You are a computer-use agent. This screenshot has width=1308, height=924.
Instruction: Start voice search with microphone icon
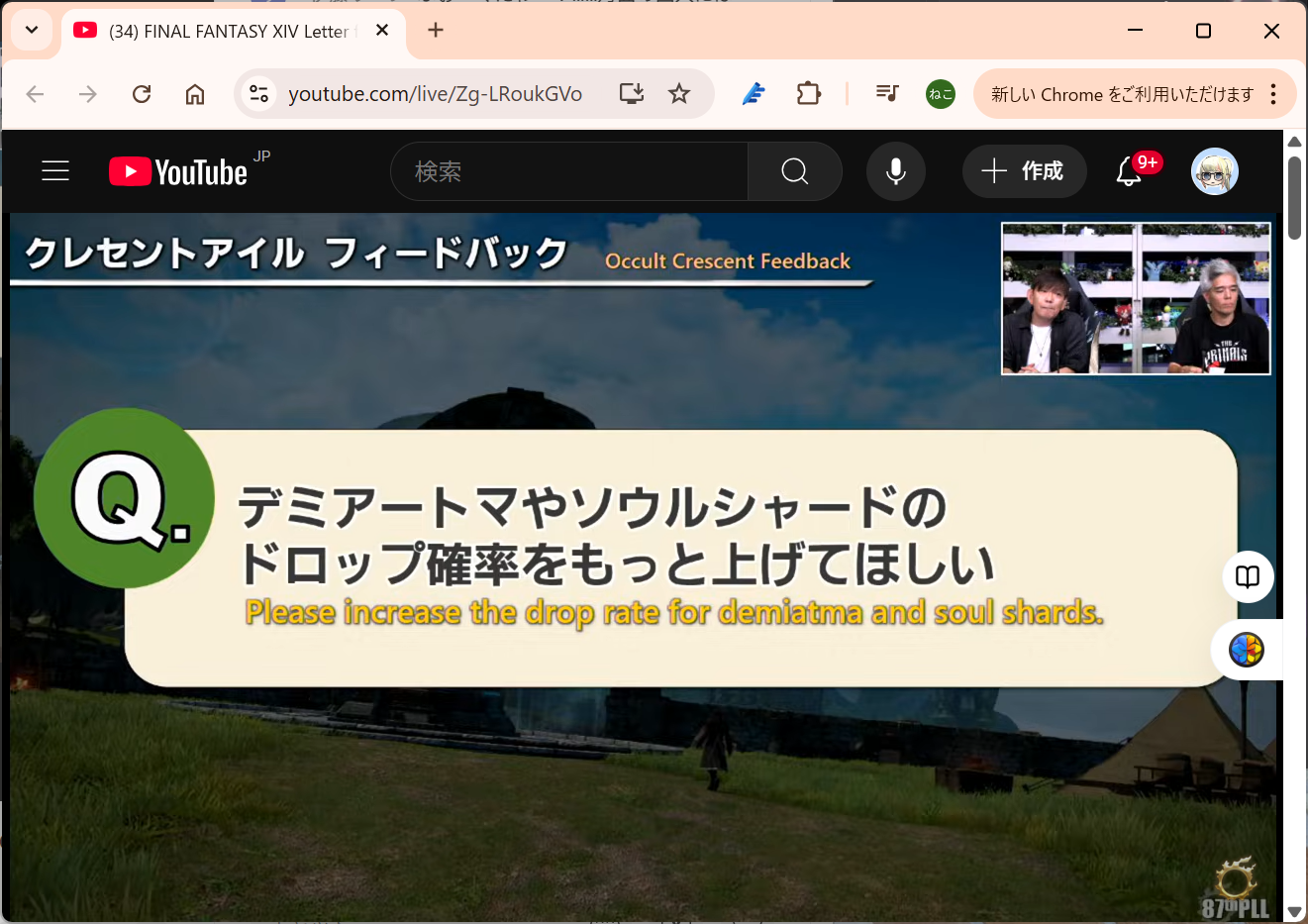(896, 171)
